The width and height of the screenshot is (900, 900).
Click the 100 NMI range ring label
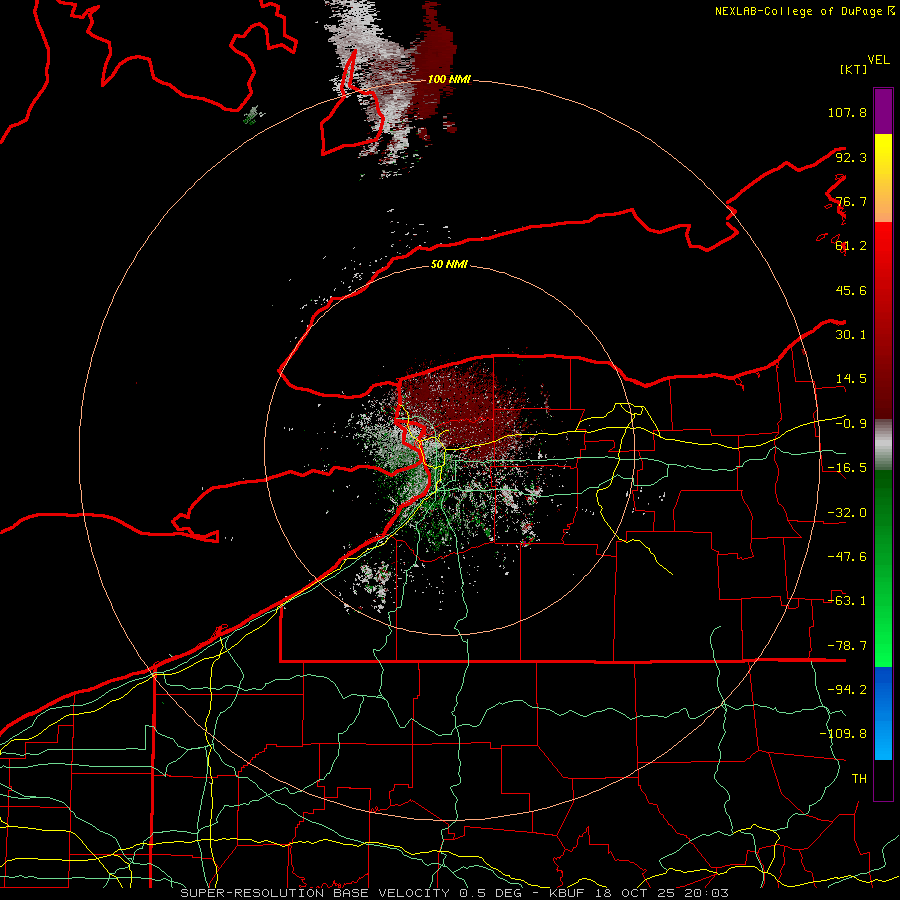pos(449,79)
